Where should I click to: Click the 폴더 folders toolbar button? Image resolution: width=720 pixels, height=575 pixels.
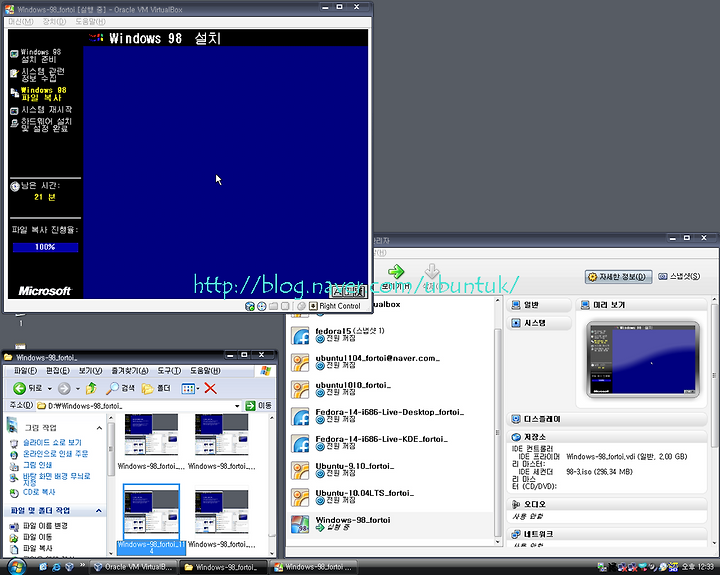(x=156, y=389)
